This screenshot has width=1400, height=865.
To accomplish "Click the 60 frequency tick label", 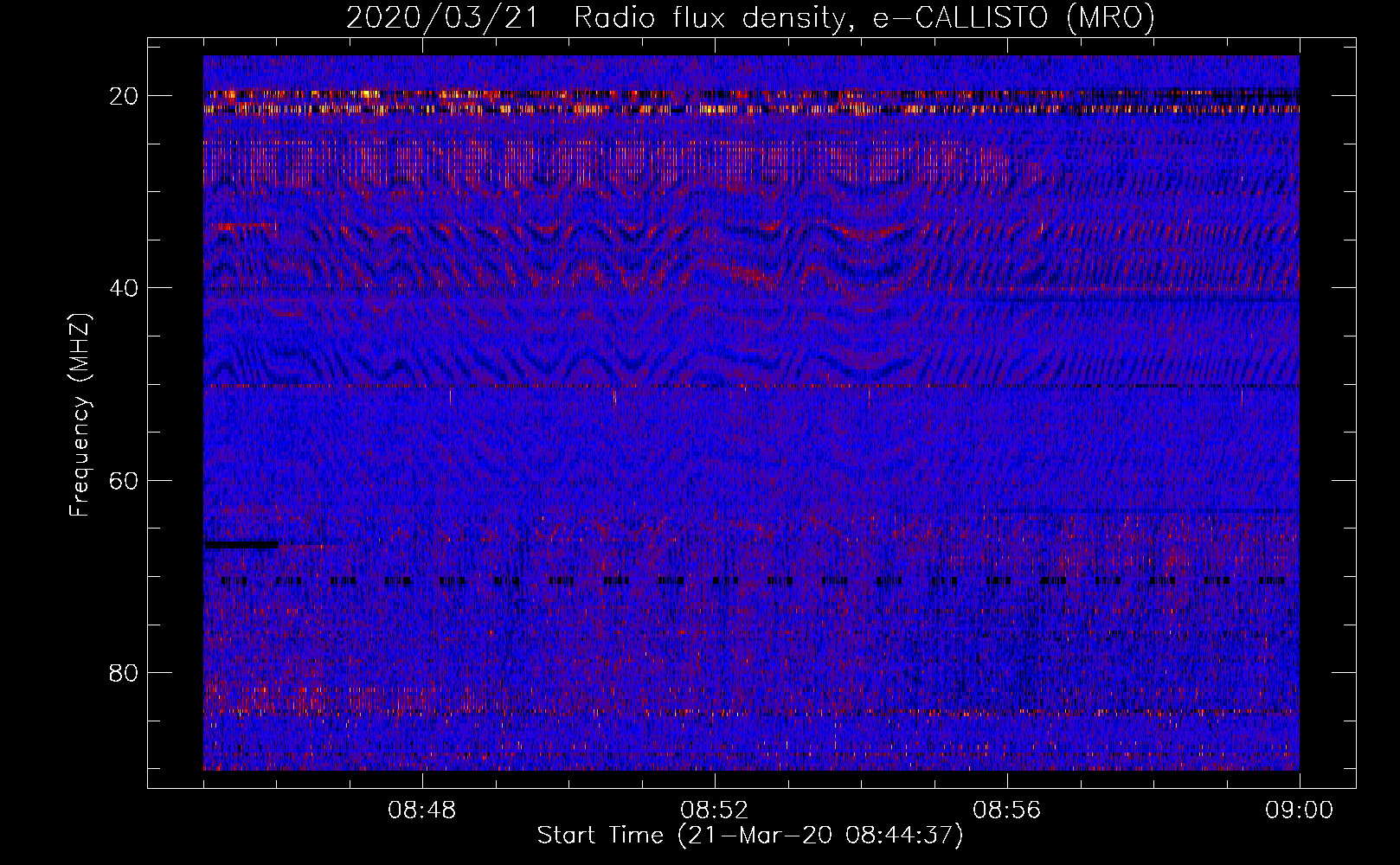I will click(125, 480).
